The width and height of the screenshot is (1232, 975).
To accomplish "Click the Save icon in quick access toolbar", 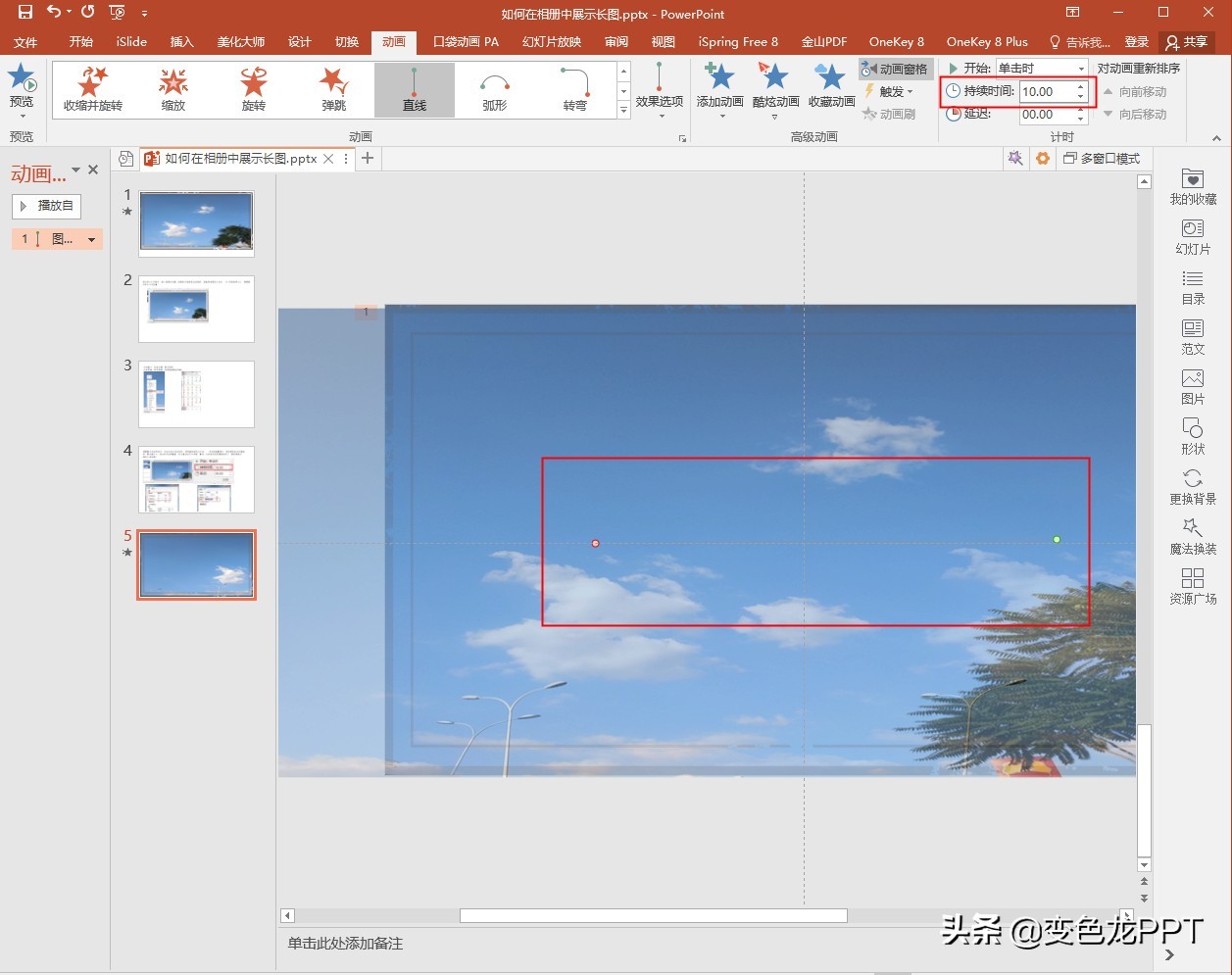I will [25, 13].
